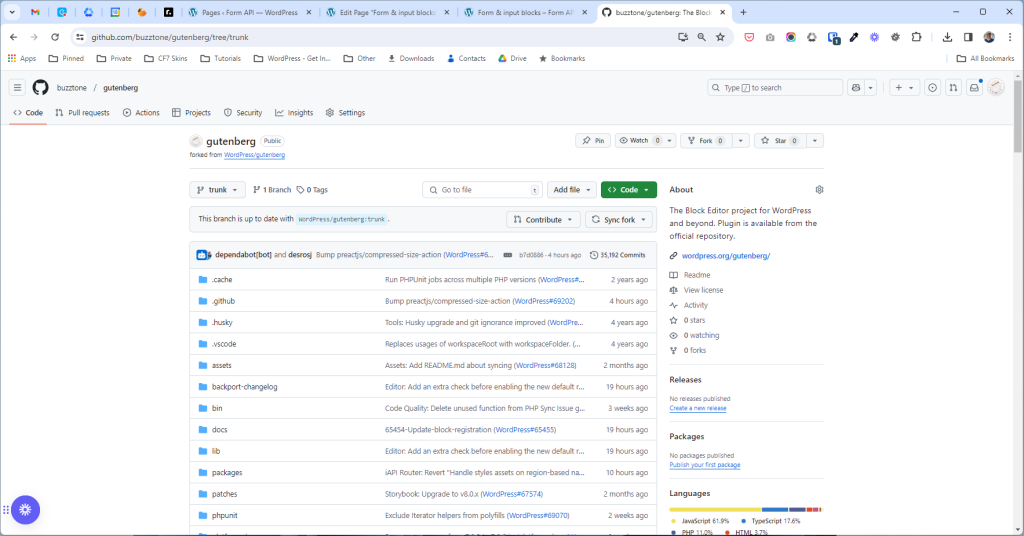Click the JavaScript segment in Languages bar
This screenshot has height=536, width=1024.
tap(715, 509)
